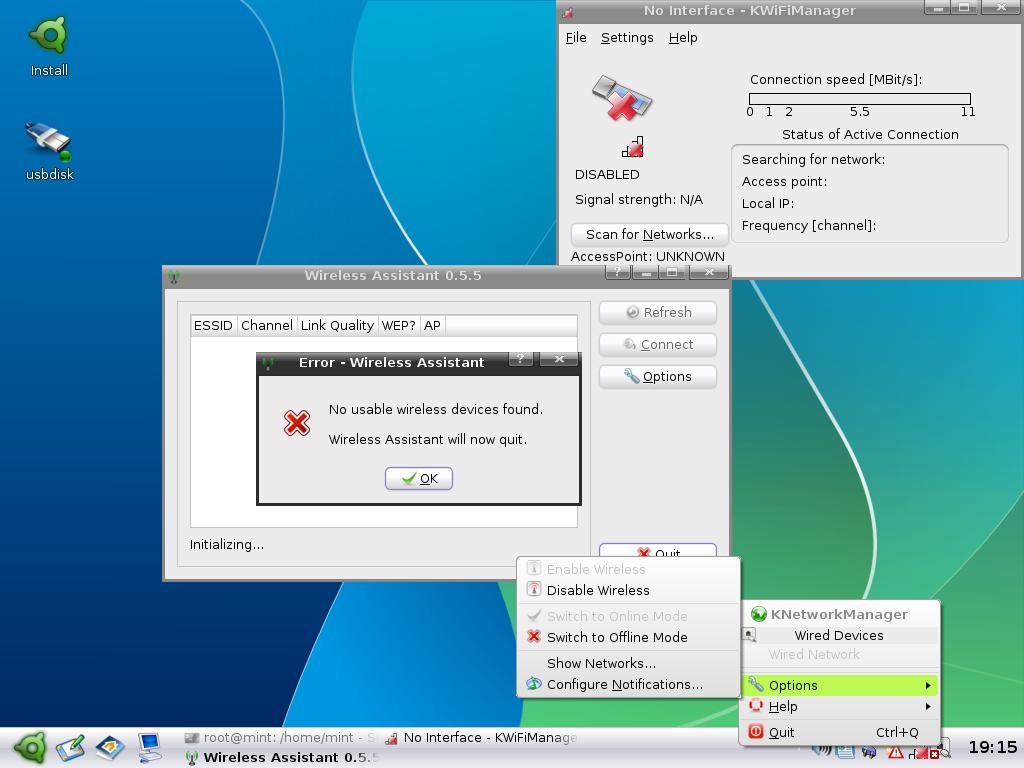The height and width of the screenshot is (768, 1024).
Task: Click the Wireless Assistant titlebar antenna icon
Action: (x=174, y=278)
